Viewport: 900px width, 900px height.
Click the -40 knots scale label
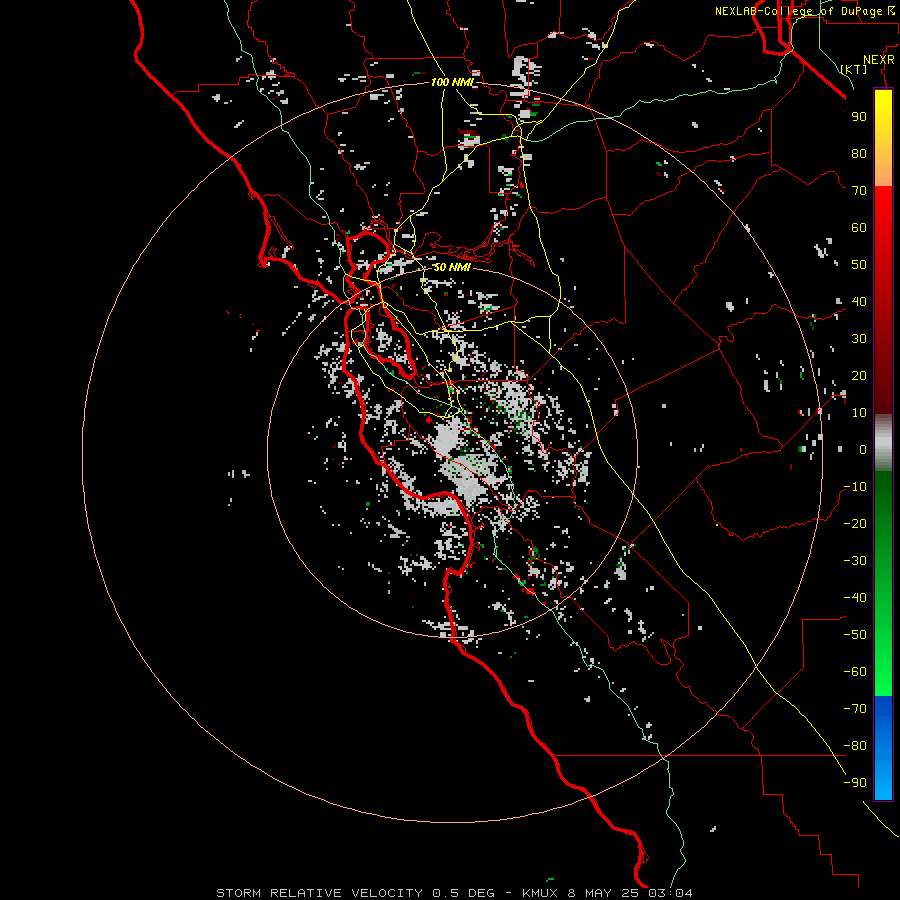[855, 598]
